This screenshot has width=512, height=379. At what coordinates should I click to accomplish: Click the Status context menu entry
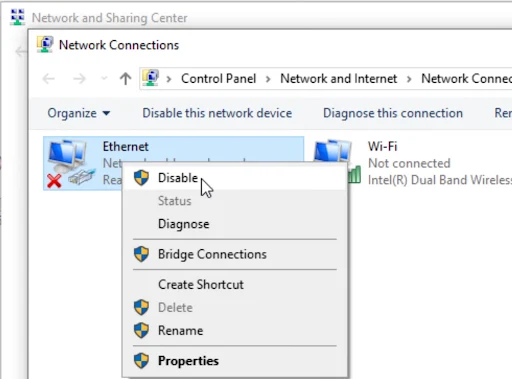[235, 201]
